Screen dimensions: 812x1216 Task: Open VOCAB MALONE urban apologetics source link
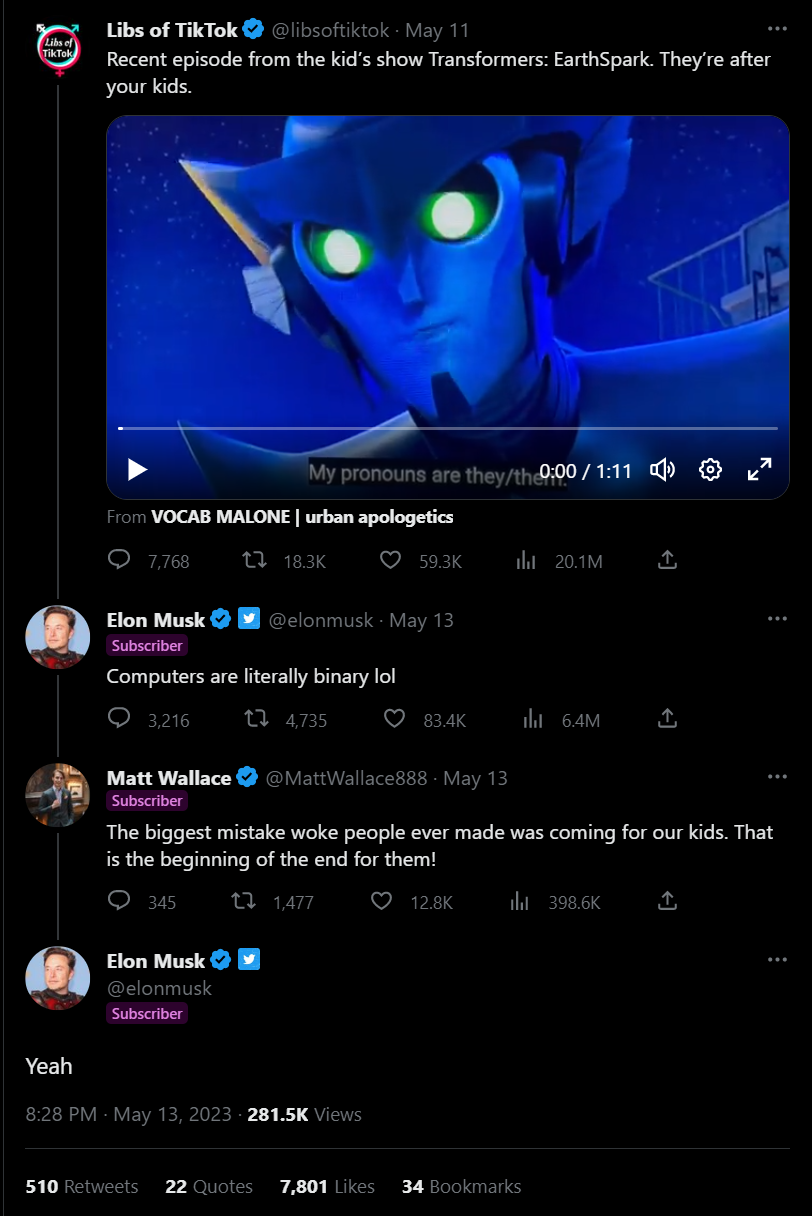(302, 517)
